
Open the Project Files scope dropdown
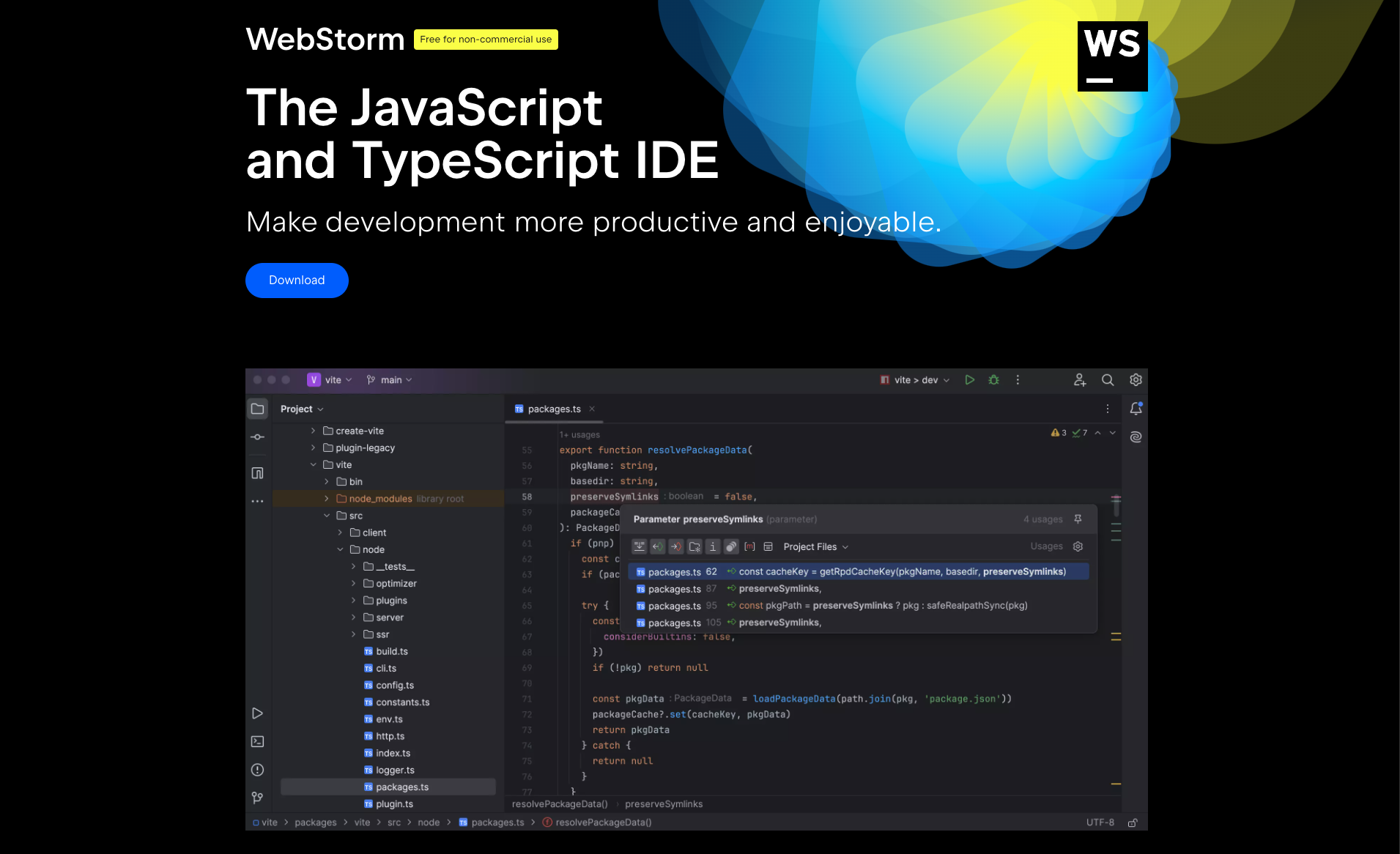coord(816,546)
